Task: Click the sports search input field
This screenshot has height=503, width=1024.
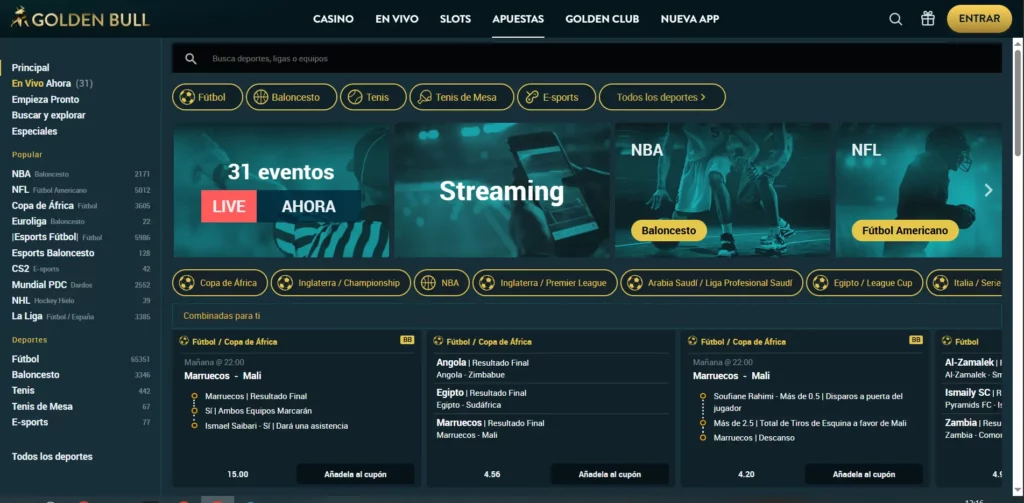Action: pyautogui.click(x=586, y=59)
